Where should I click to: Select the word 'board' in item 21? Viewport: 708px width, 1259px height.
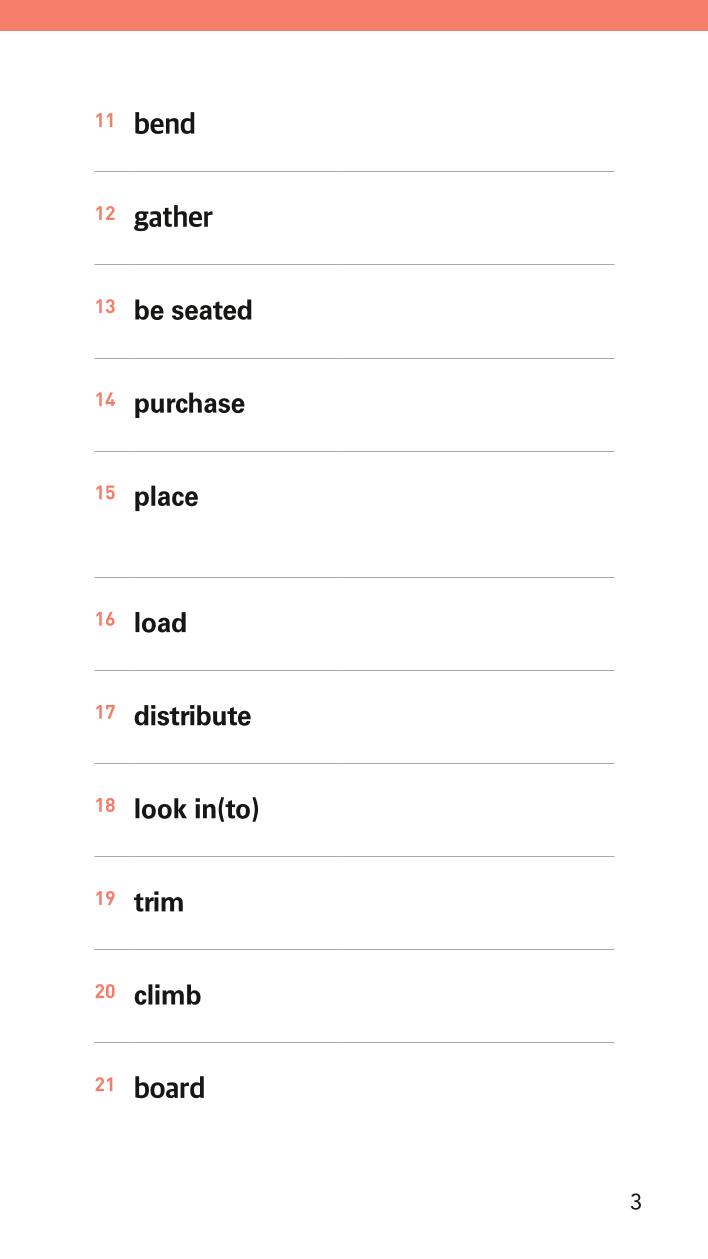(169, 1089)
